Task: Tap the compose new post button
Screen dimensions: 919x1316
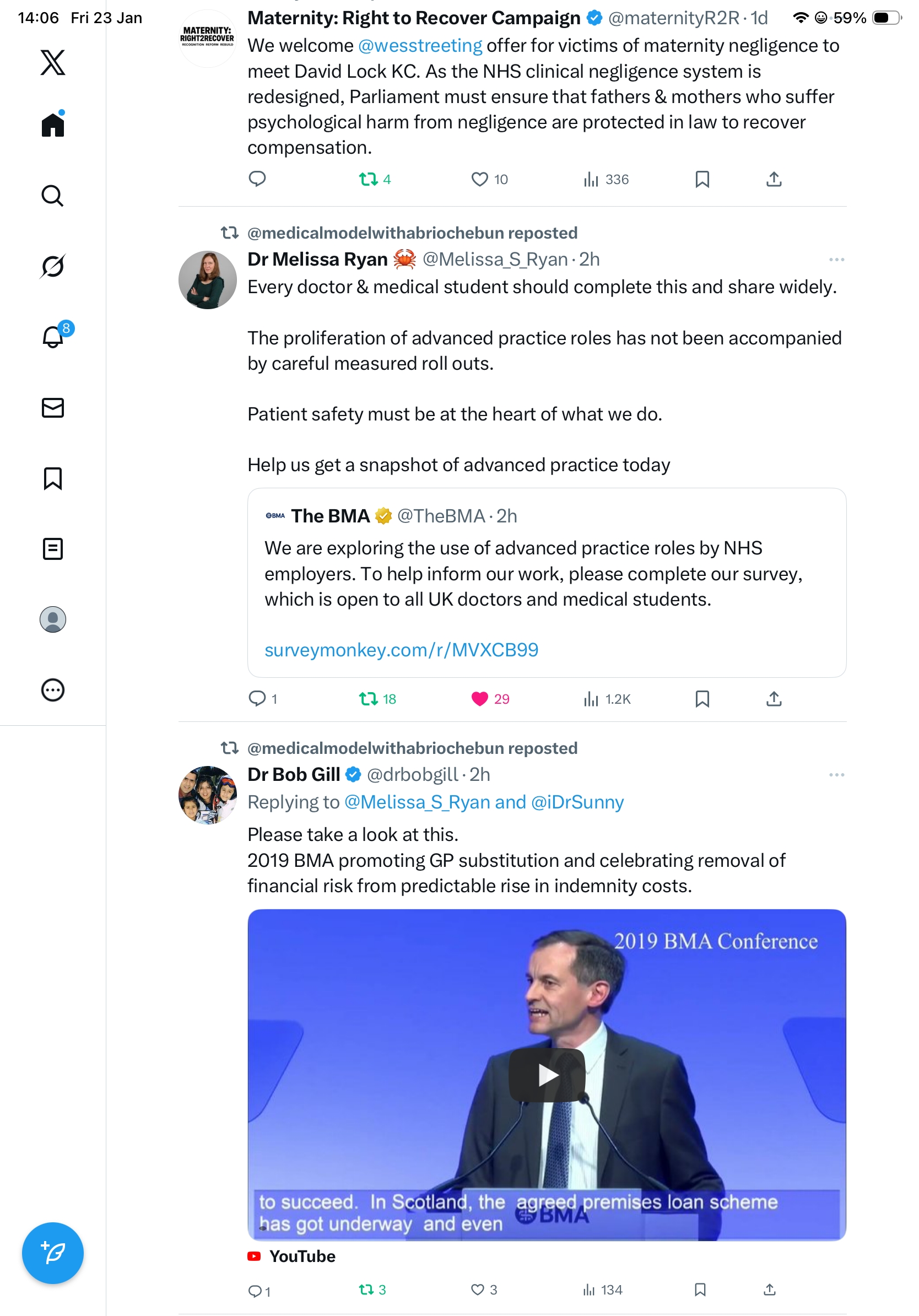Action: 53,1253
